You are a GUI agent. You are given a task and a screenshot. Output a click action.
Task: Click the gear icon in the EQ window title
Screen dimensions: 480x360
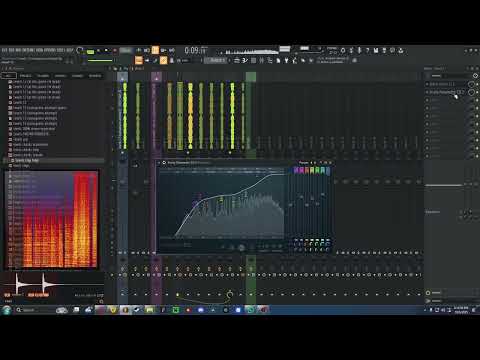[164, 163]
